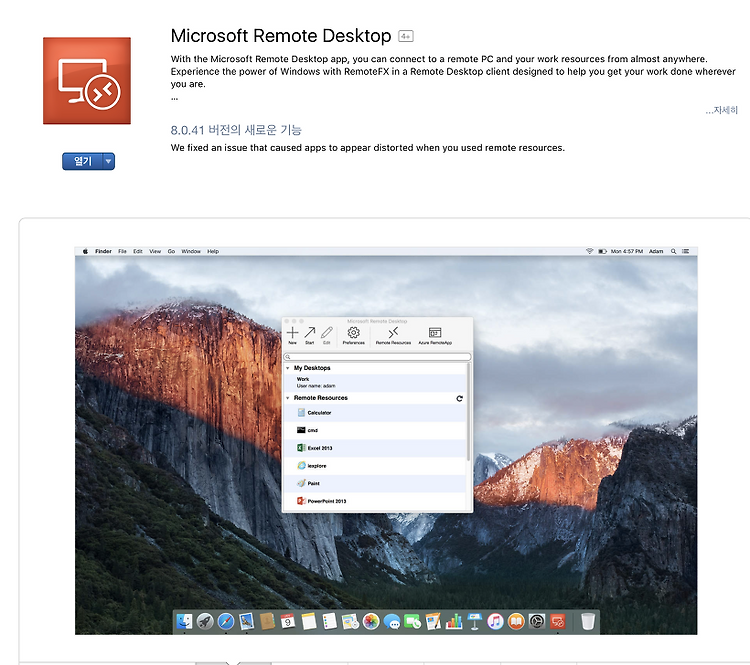This screenshot has width=750, height=665.
Task: Open System Preferences icon in the Dock
Action: point(537,621)
